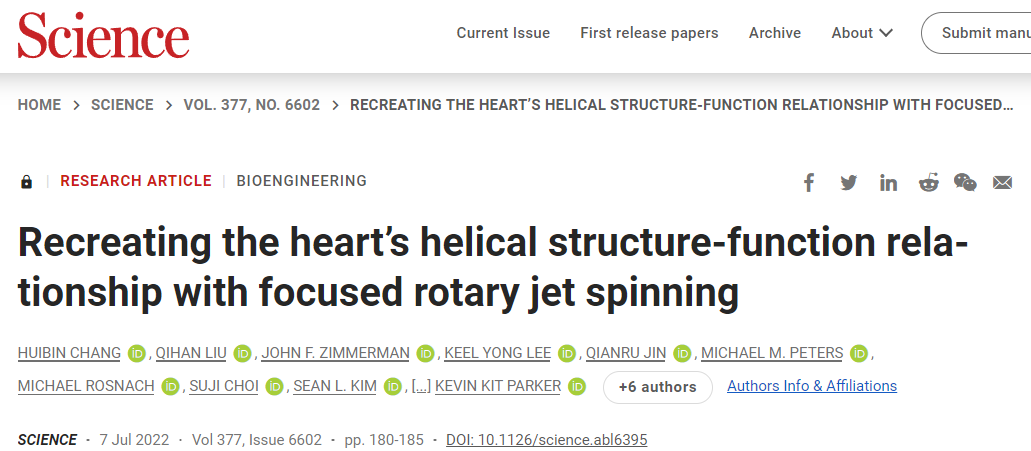Open the Current Issue menu item
This screenshot has height=451, width=1031.
click(x=503, y=33)
